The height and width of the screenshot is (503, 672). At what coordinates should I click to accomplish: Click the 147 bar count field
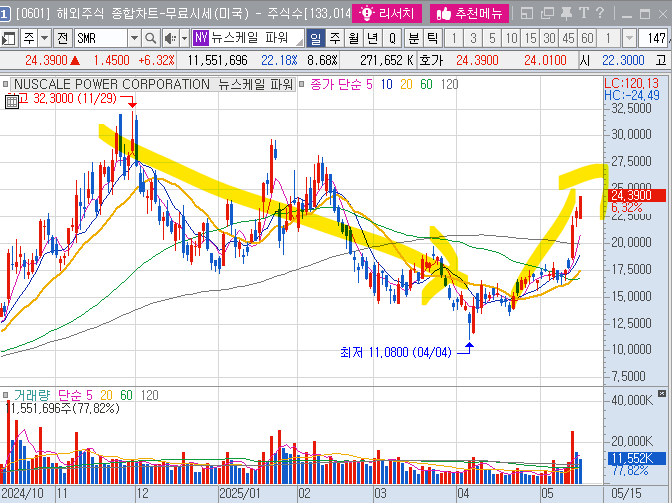tap(654, 39)
